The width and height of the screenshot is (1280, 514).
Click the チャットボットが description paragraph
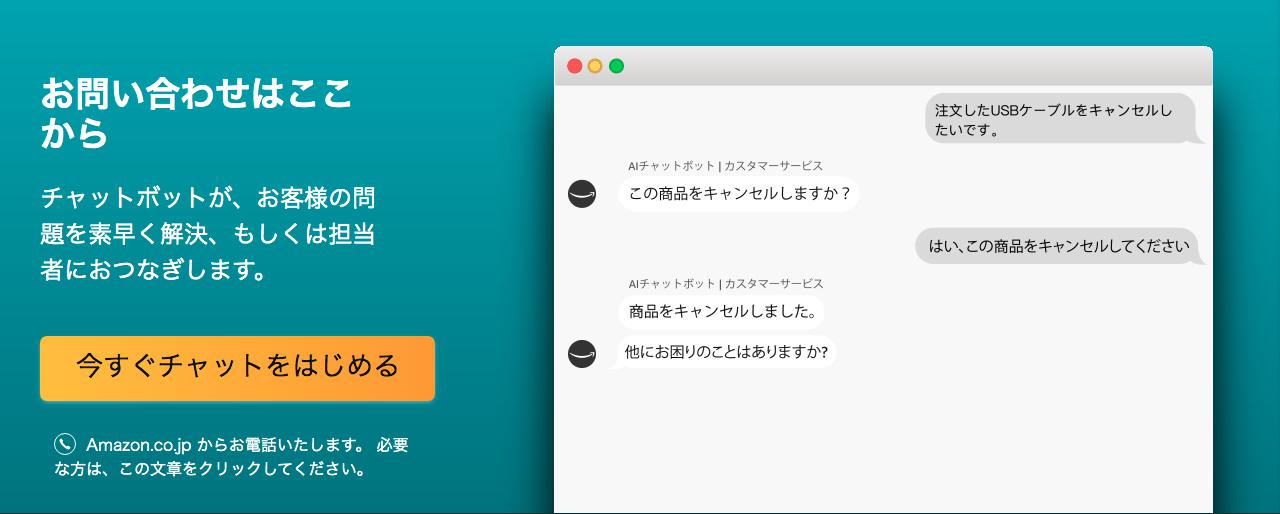pos(209,233)
